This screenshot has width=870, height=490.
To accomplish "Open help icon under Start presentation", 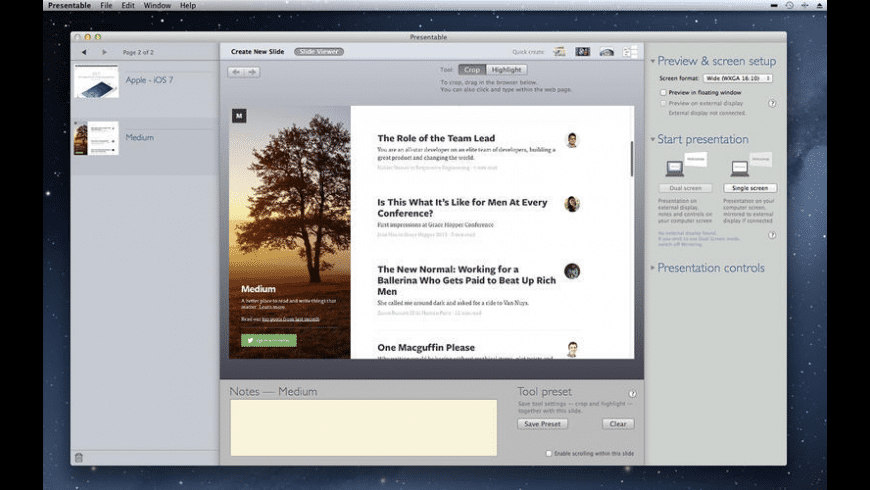I will [772, 235].
